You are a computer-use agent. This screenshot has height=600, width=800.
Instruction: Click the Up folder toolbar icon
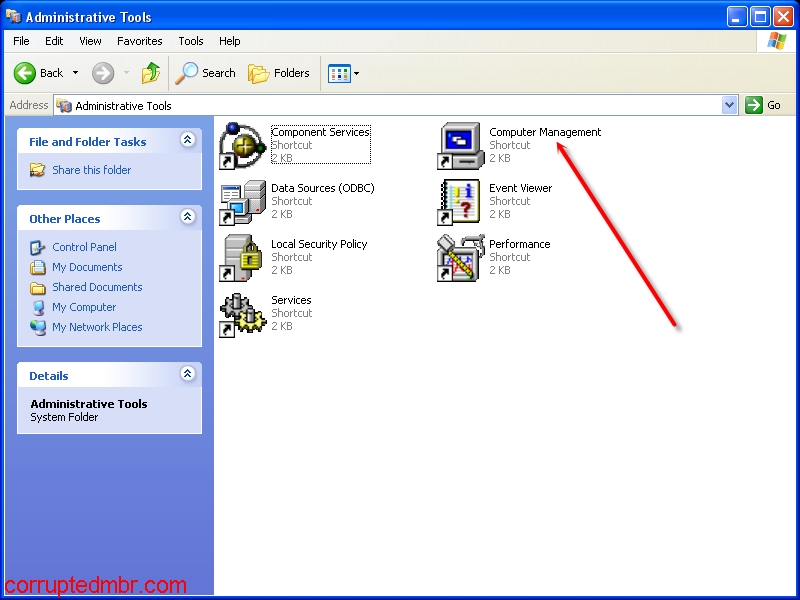tap(151, 73)
